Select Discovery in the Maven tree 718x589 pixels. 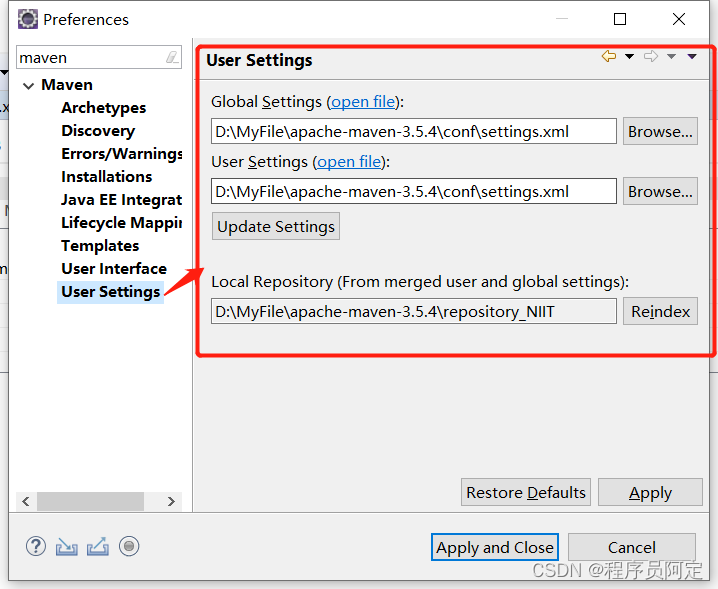[x=98, y=131]
